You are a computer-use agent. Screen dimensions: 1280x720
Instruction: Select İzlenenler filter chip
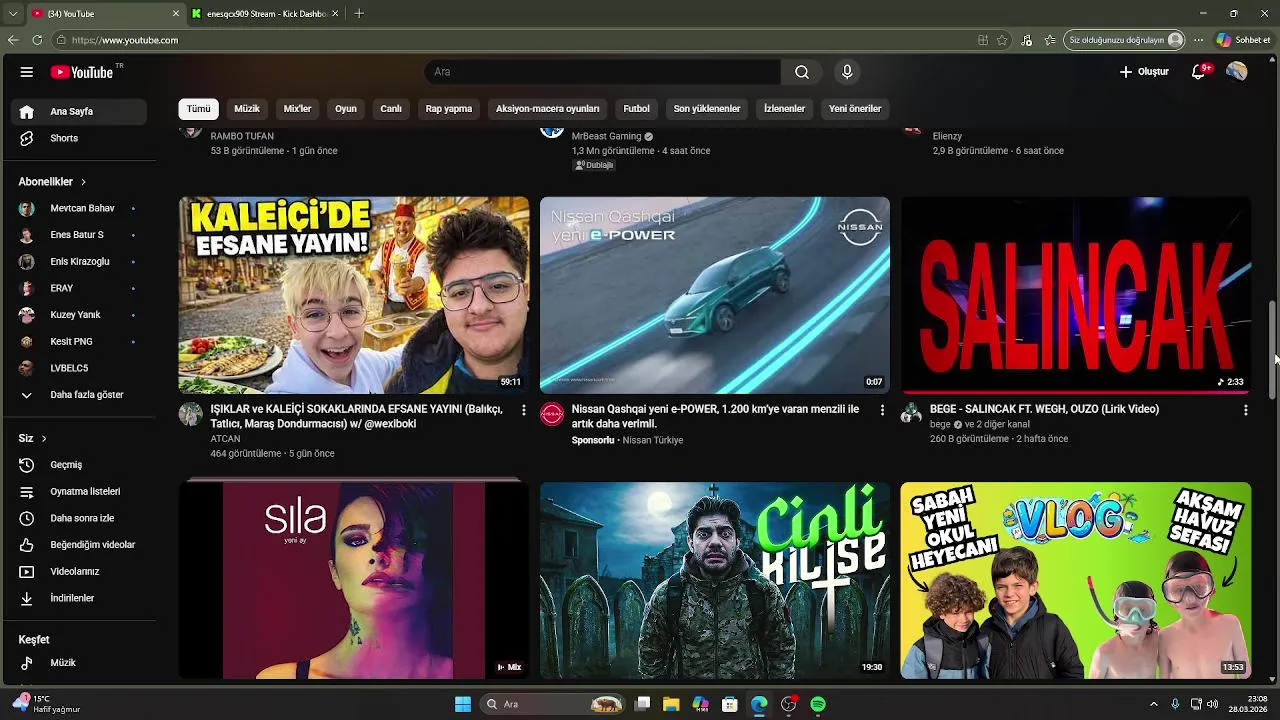pyautogui.click(x=785, y=109)
